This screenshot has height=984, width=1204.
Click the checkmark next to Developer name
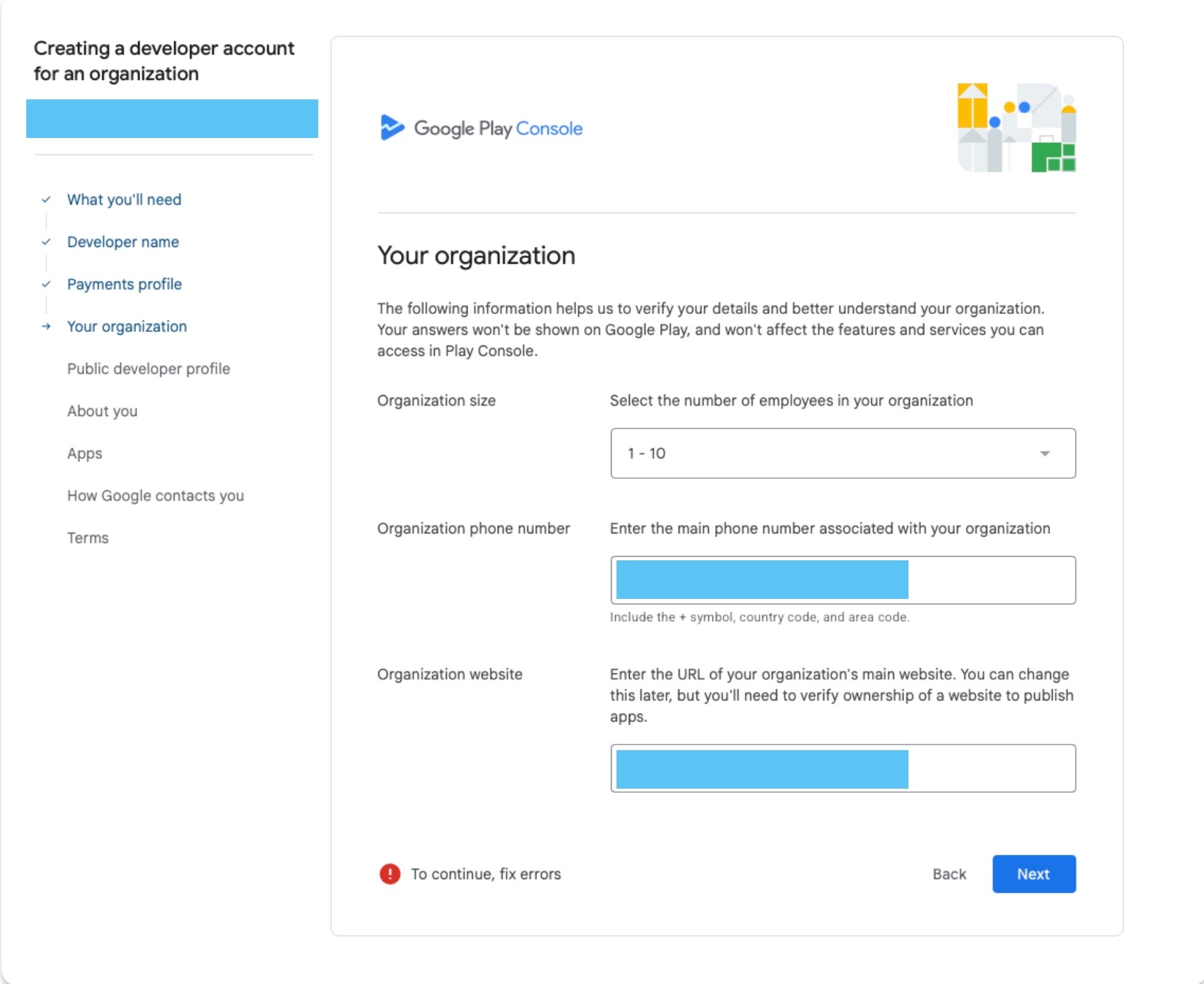[x=46, y=242]
